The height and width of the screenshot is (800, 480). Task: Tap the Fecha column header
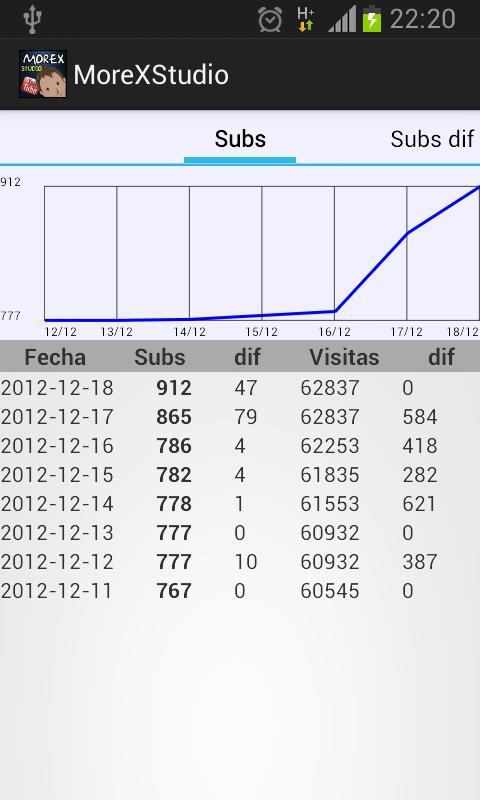coord(55,357)
